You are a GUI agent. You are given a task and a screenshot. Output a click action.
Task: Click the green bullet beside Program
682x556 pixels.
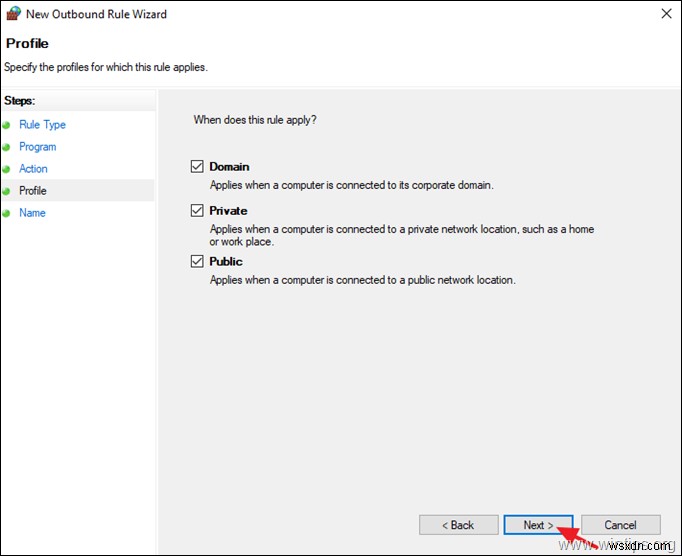[x=7, y=147]
